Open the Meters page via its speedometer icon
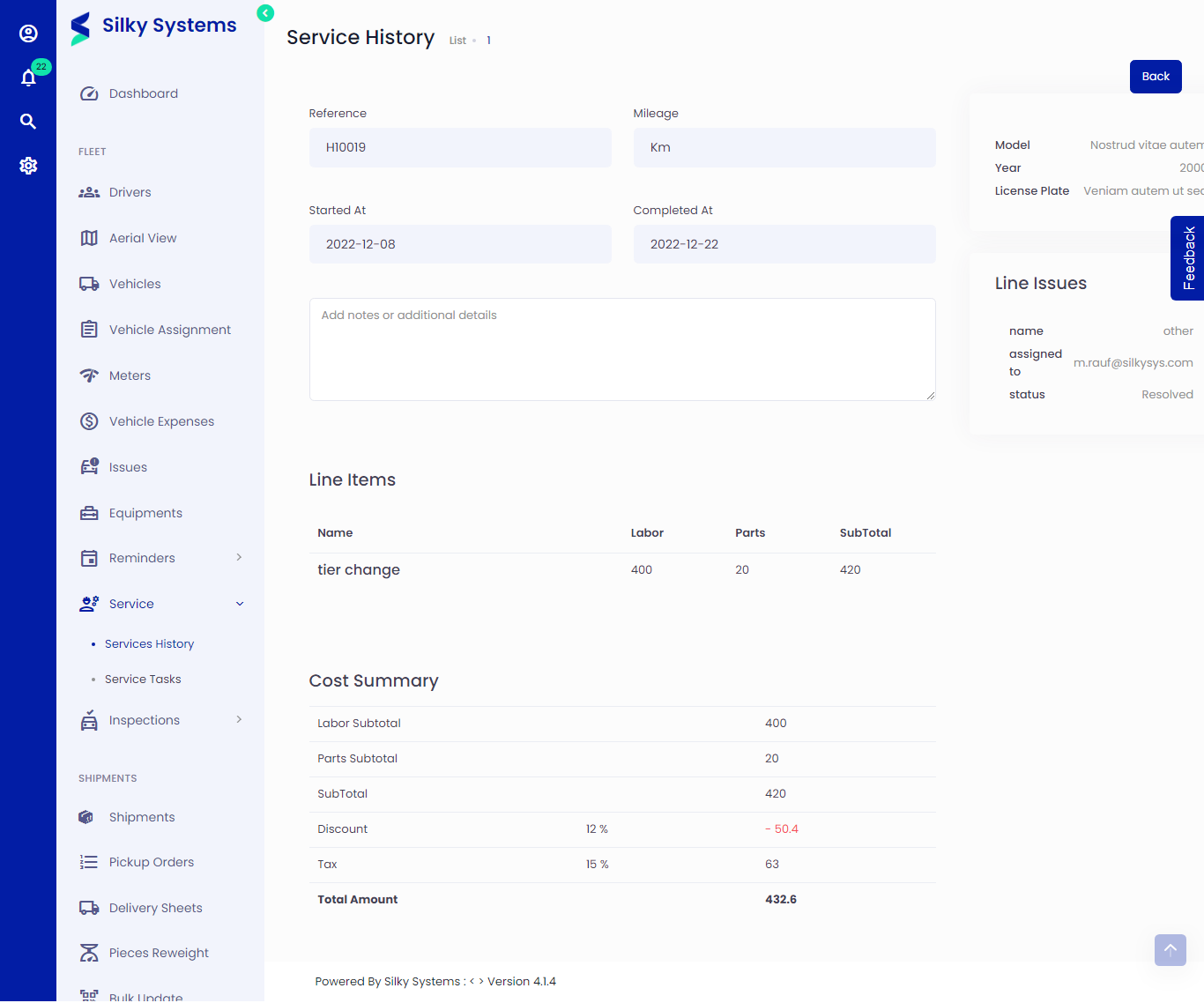 click(89, 375)
